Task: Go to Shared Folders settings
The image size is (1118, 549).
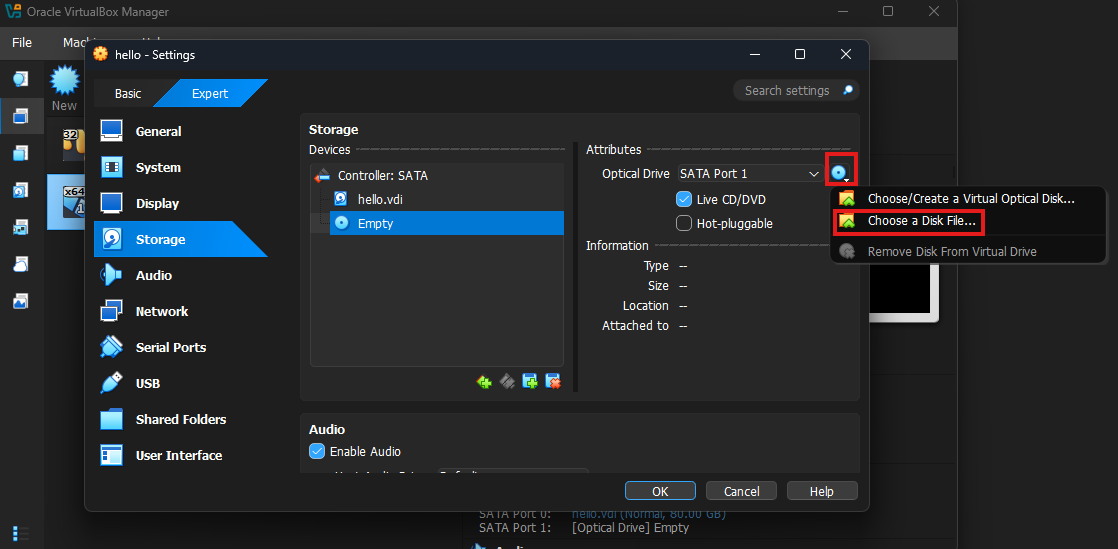Action: coord(180,419)
